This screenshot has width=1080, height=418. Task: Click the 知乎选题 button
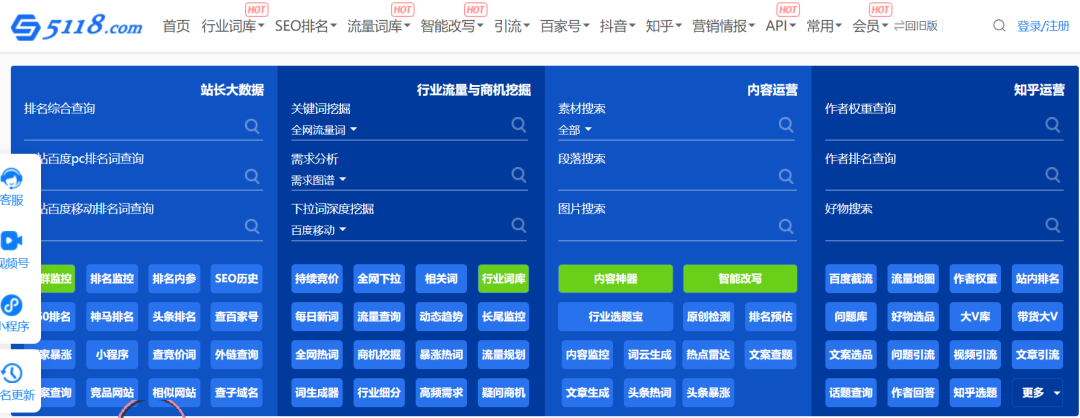pyautogui.click(x=975, y=393)
